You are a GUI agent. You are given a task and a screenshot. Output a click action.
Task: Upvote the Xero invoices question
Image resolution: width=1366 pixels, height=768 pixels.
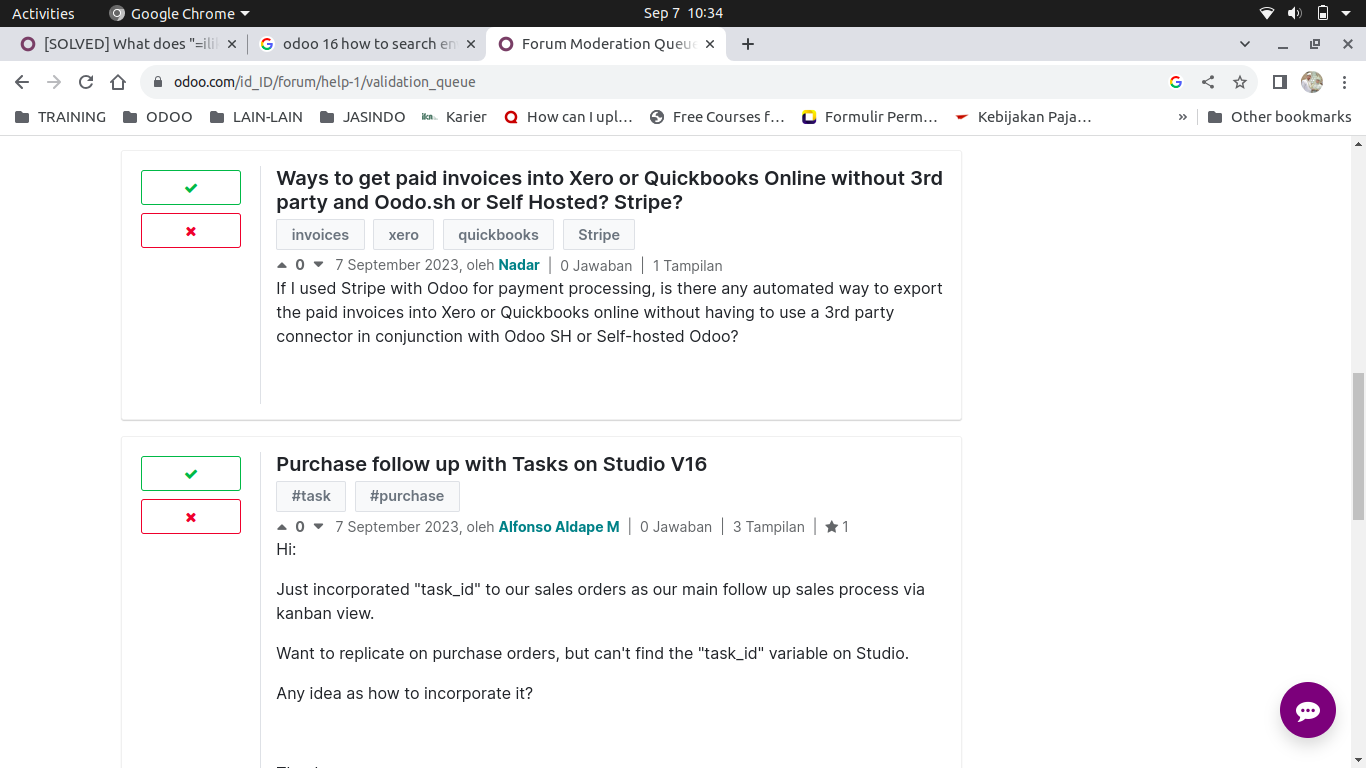click(x=281, y=265)
